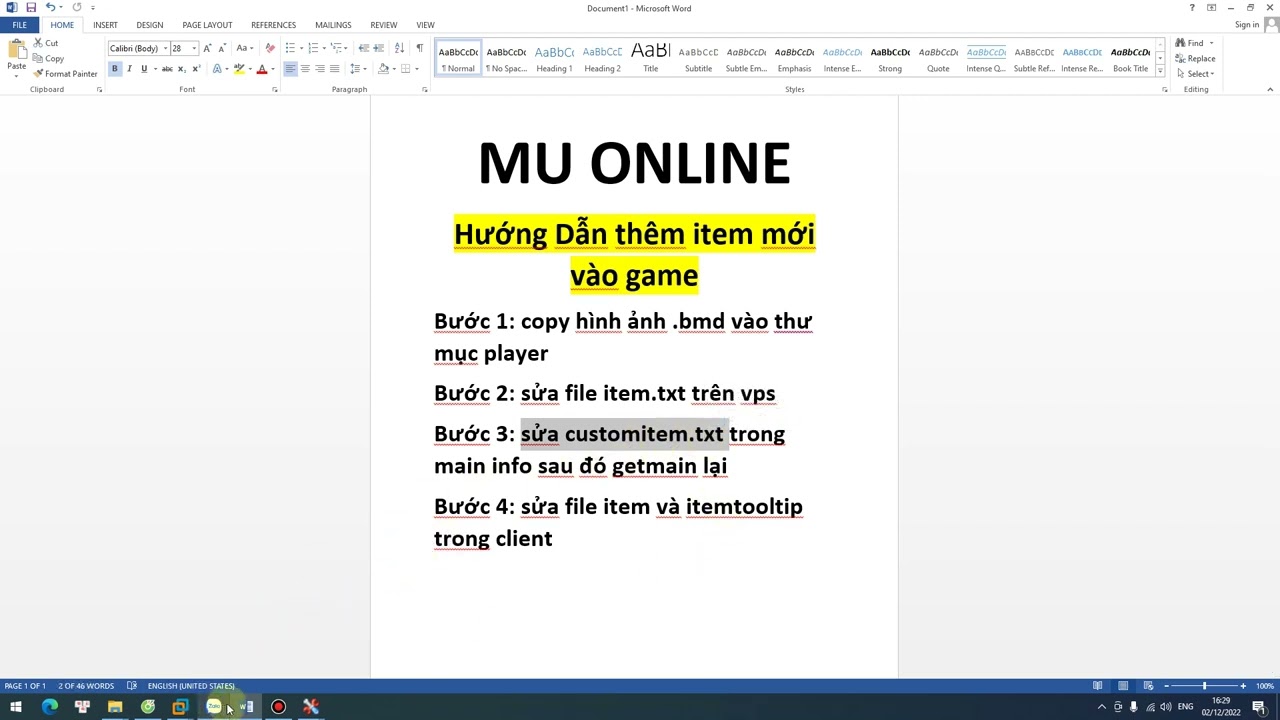Image resolution: width=1280 pixels, height=720 pixels.
Task: Open Replace in the Editing group
Action: pyautogui.click(x=1196, y=58)
